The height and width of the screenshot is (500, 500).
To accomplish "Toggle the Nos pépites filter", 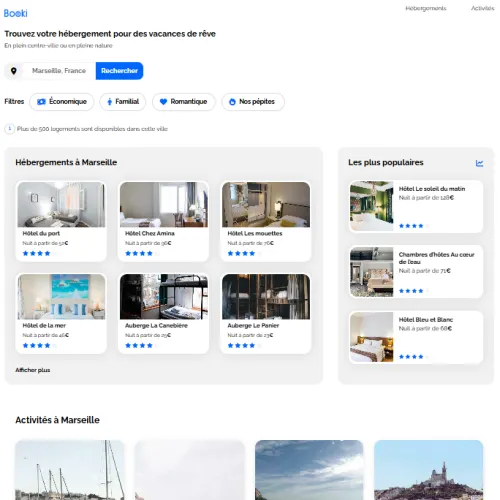I will [x=253, y=102].
